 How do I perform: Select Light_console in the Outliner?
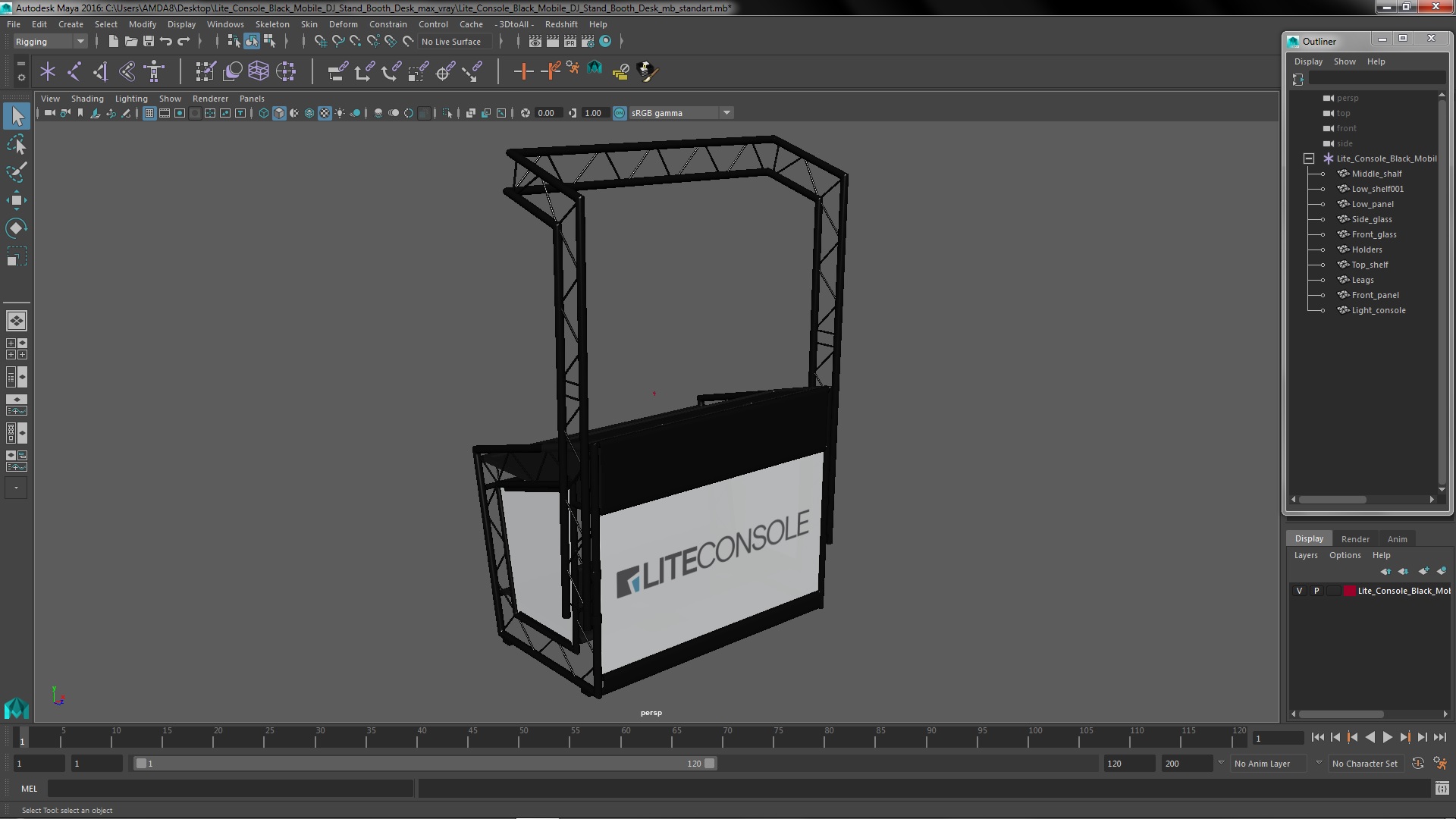click(x=1378, y=310)
